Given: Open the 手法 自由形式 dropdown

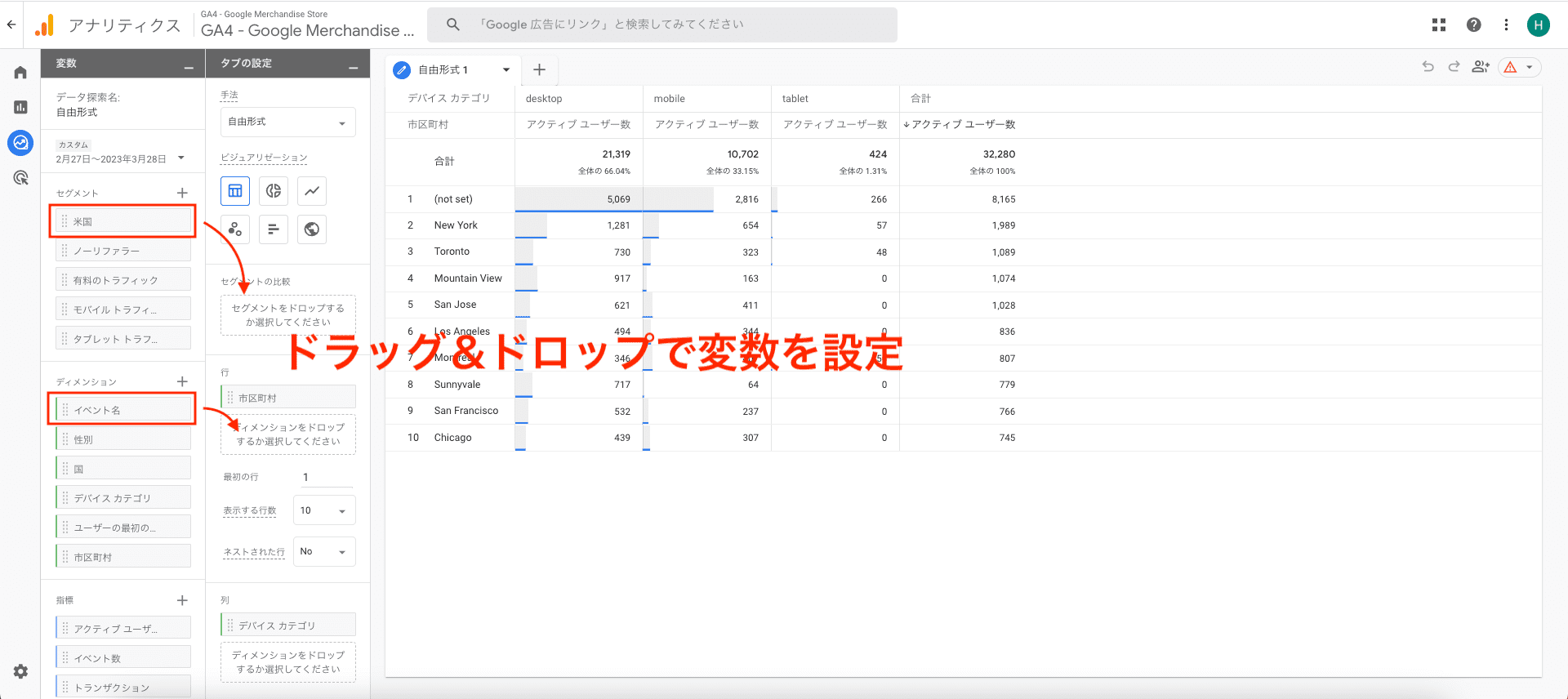Looking at the screenshot, I should (x=288, y=122).
